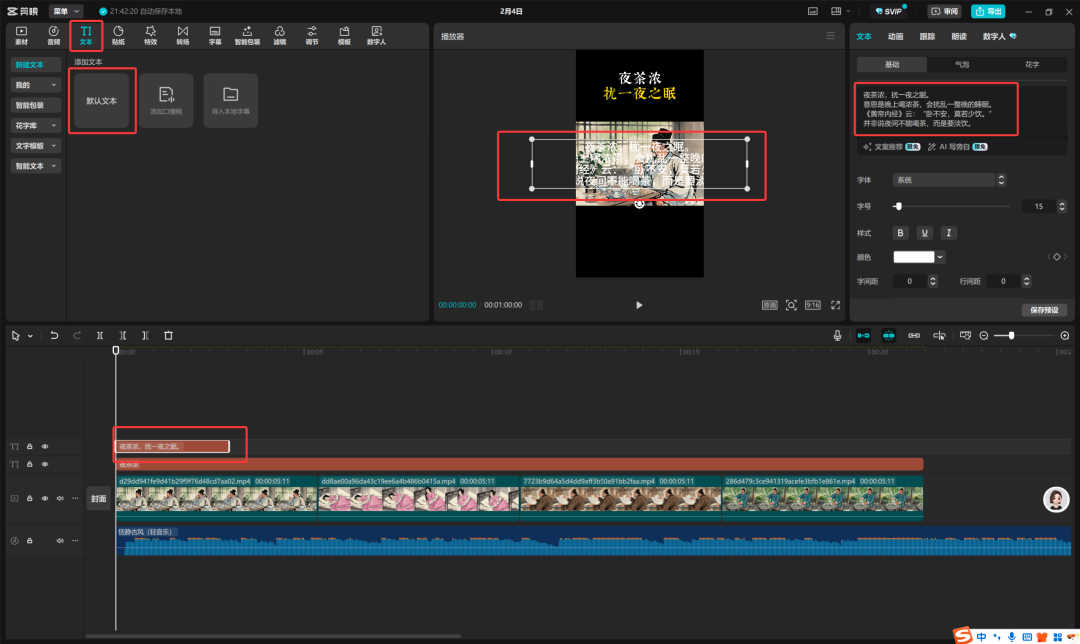This screenshot has height=644, width=1080.
Task: Click the fullscreen icon in the player
Action: [x=835, y=305]
